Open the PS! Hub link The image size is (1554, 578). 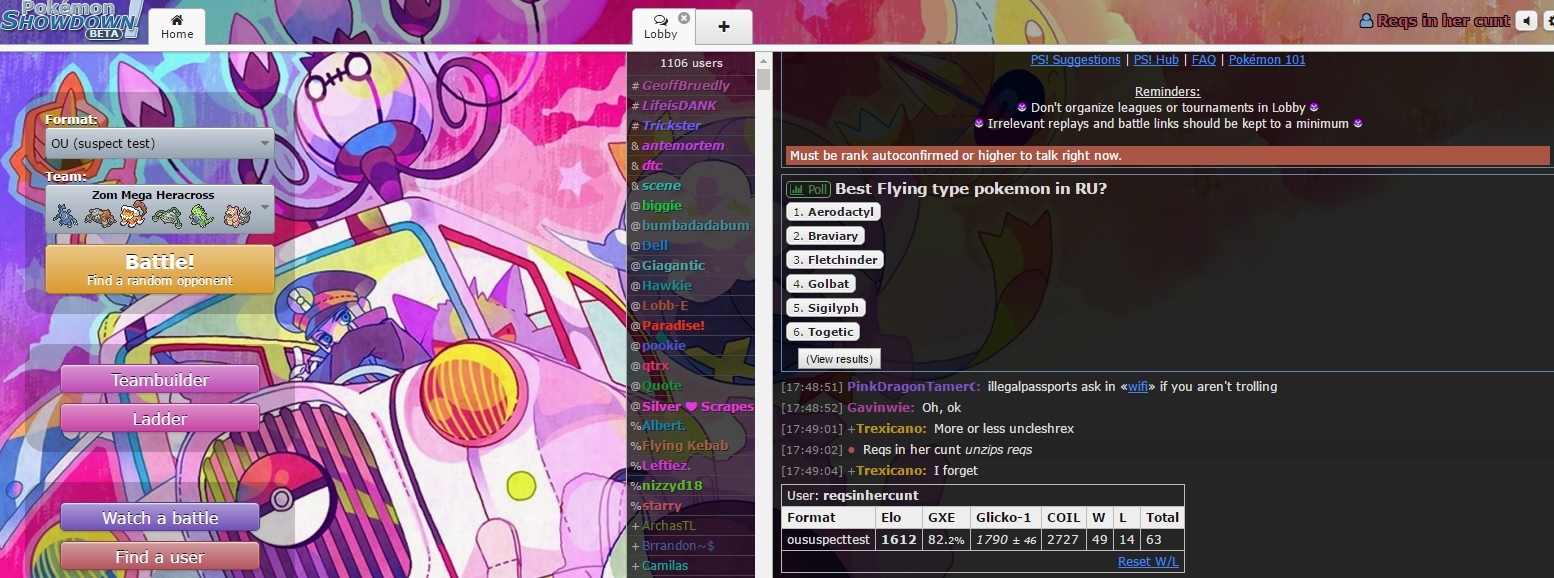click(1156, 60)
